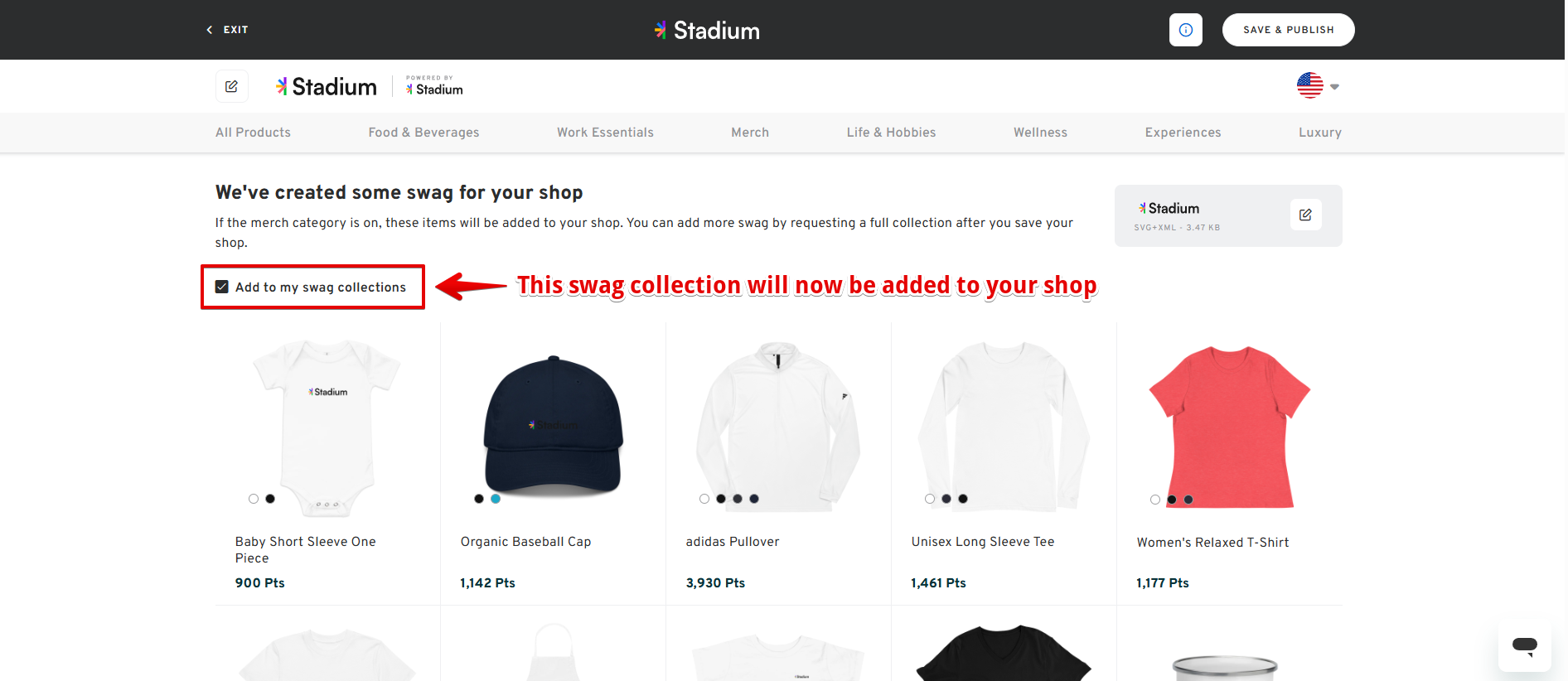Select white color for Women's Relaxed T-Shirt

click(1155, 500)
